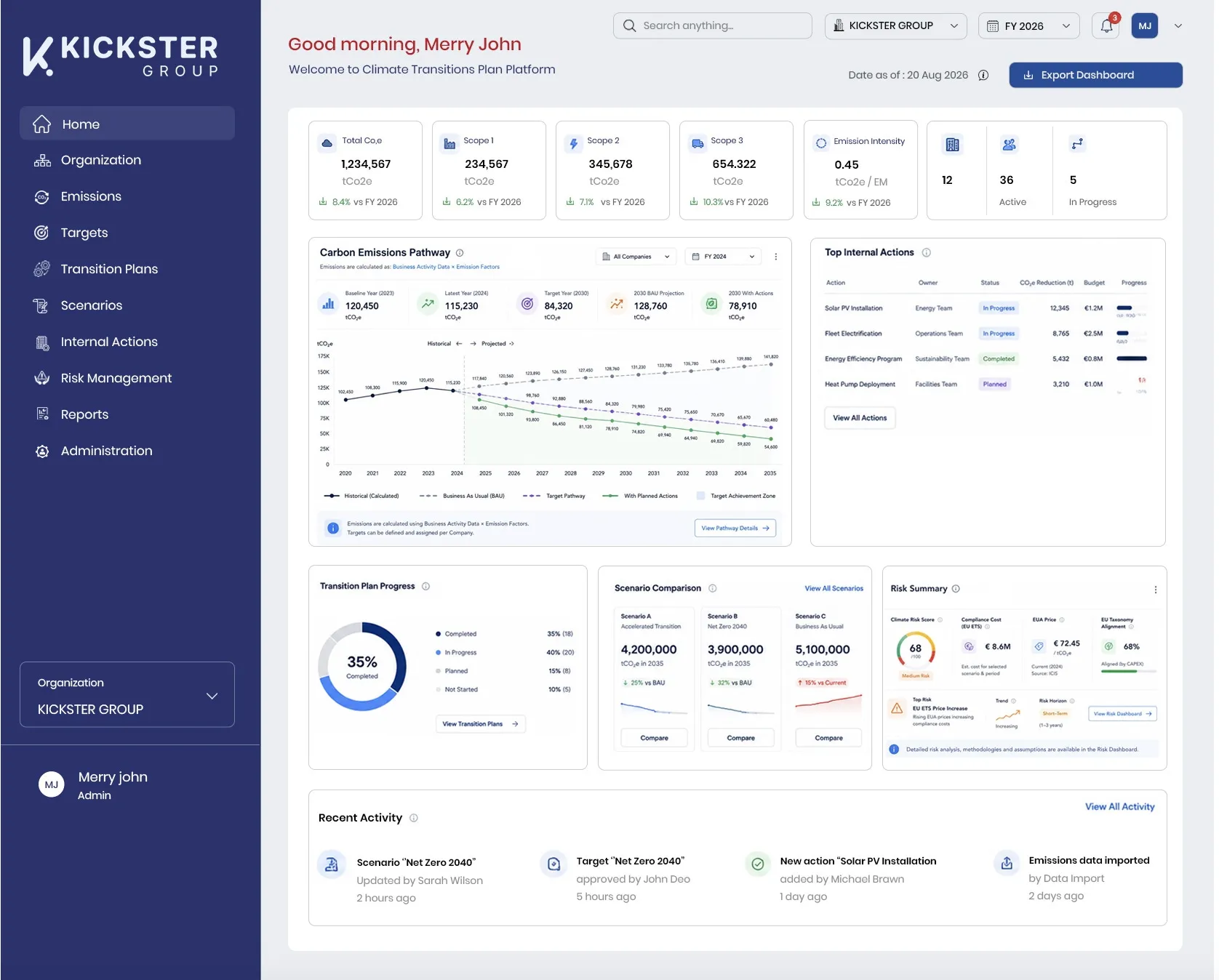Open the View All Scenarios link
The image size is (1219, 980).
click(x=834, y=588)
